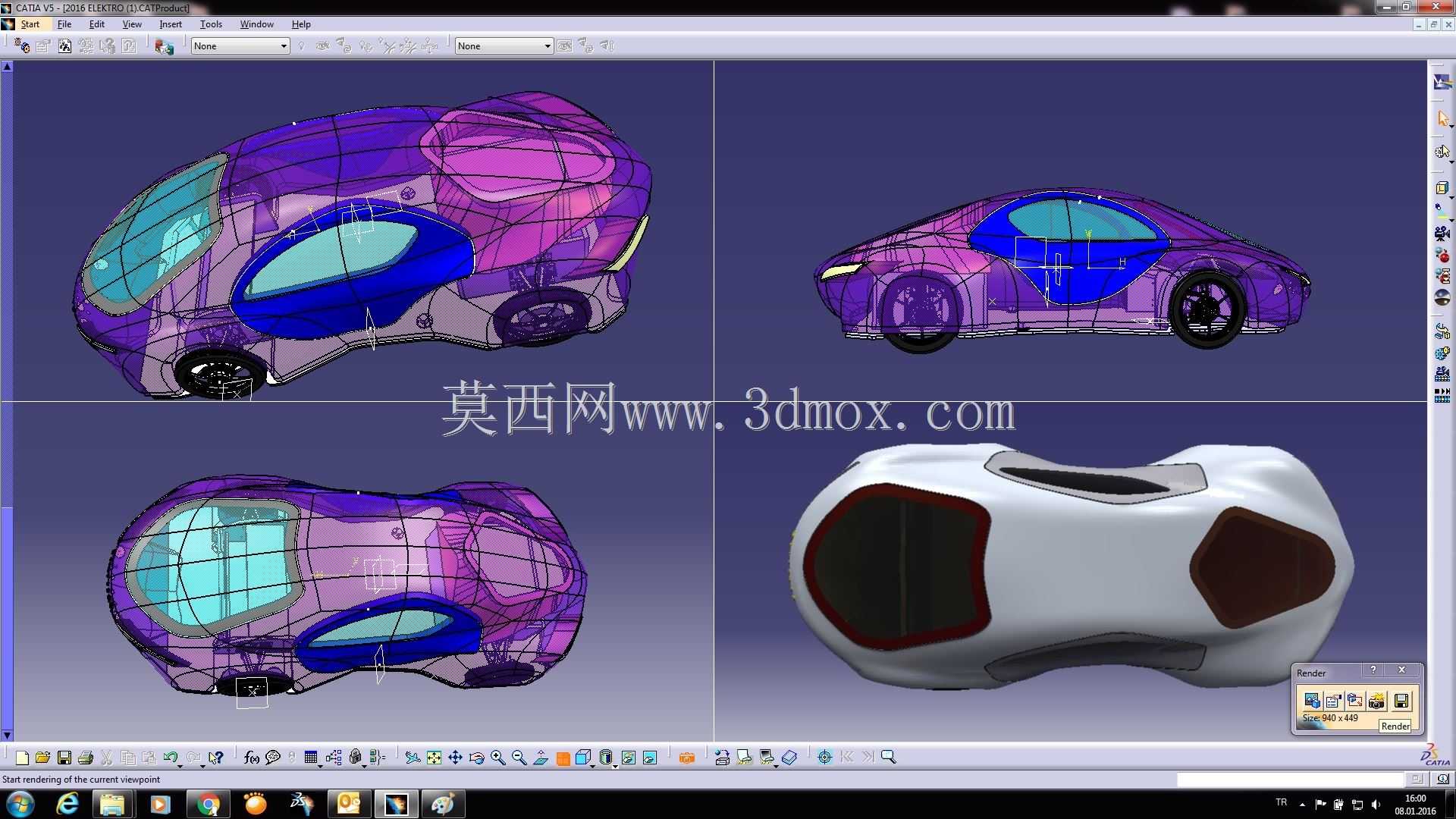This screenshot has width=1456, height=819.
Task: Click the Create Shooting icon in Render panel
Action: coord(1312,701)
